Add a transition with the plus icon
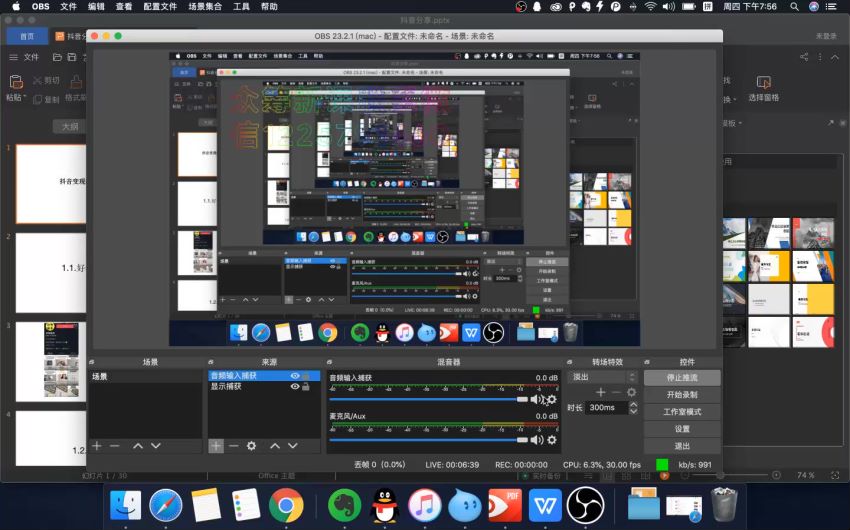The height and width of the screenshot is (530, 850). pos(601,392)
